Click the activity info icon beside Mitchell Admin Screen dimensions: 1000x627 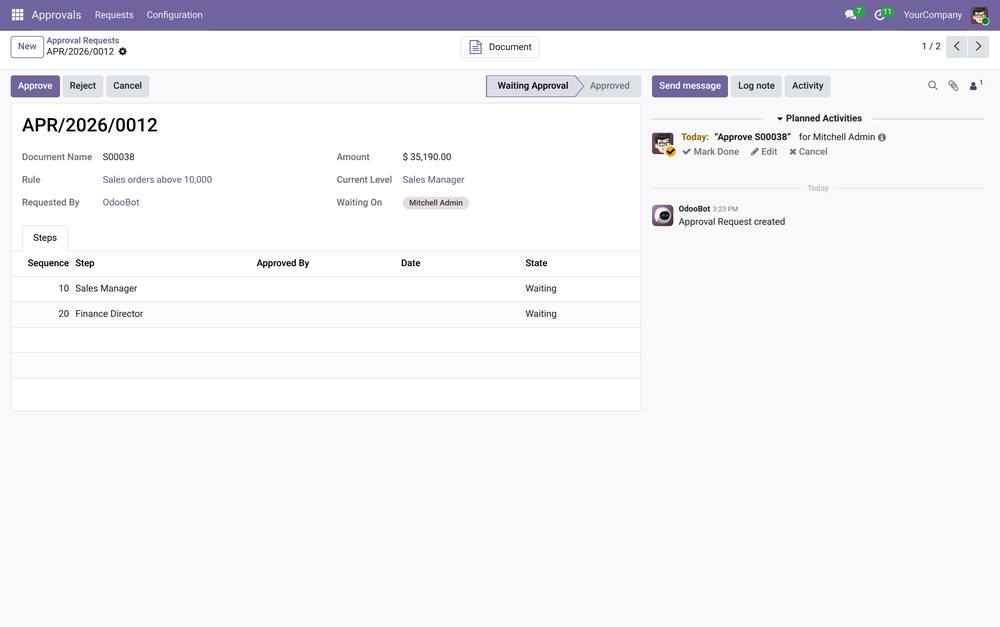coord(882,137)
